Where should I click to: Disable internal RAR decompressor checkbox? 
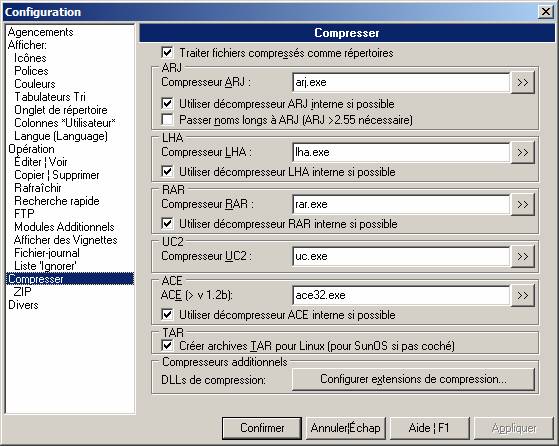tap(167, 224)
